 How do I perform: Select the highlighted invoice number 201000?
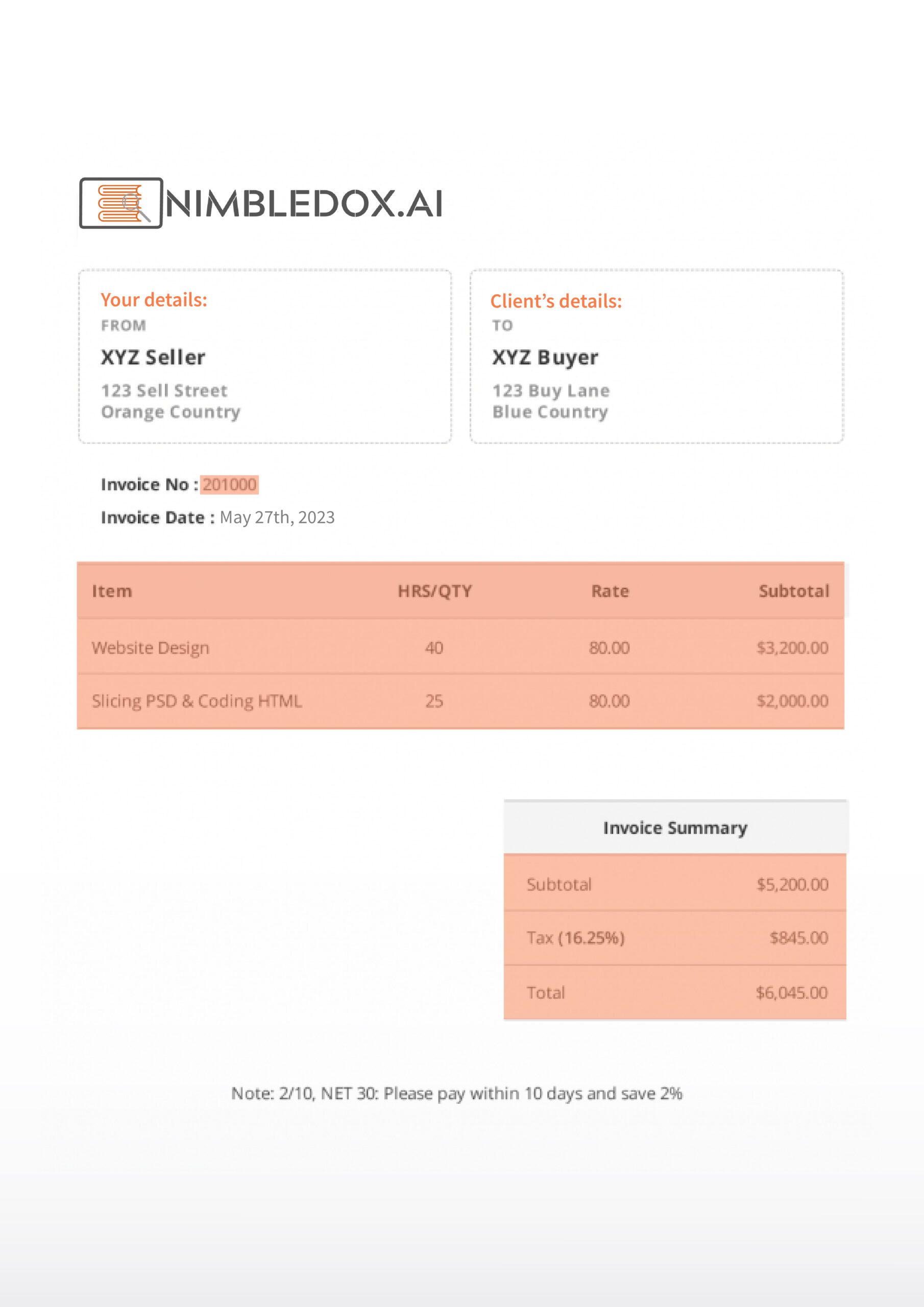click(x=229, y=485)
